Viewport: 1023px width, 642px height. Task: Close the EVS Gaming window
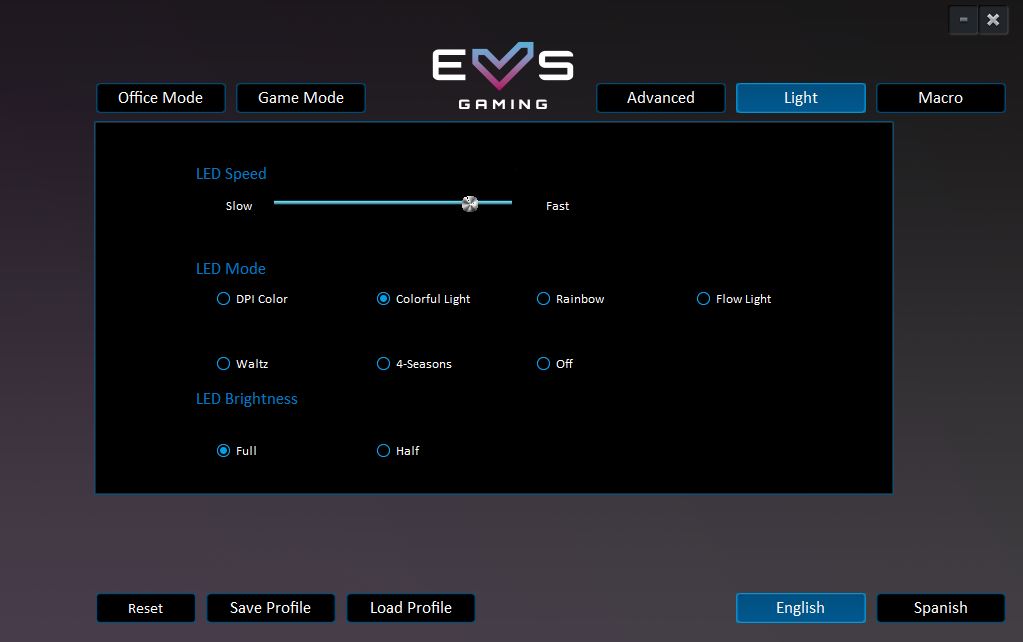pyautogui.click(x=993, y=20)
